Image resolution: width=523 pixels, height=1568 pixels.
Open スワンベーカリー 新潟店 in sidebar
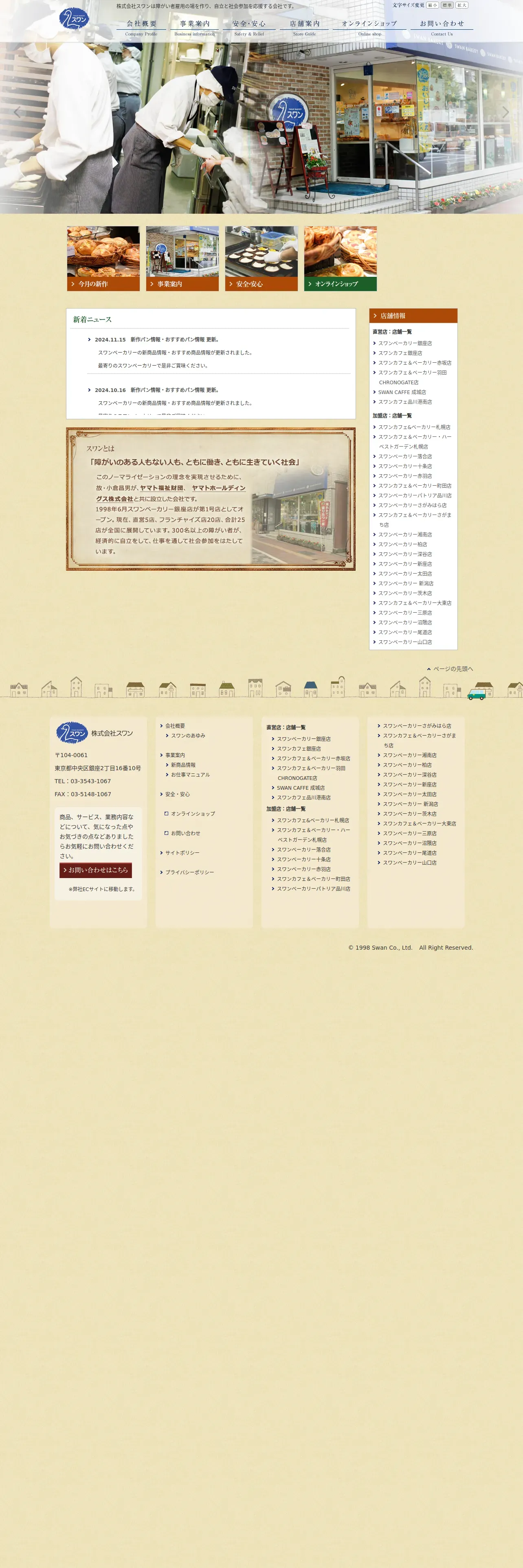coord(406,583)
